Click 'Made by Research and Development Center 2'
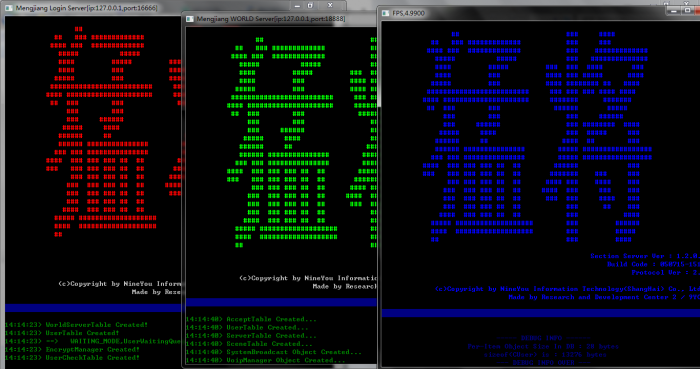This screenshot has width=700, height=369. click(604, 297)
